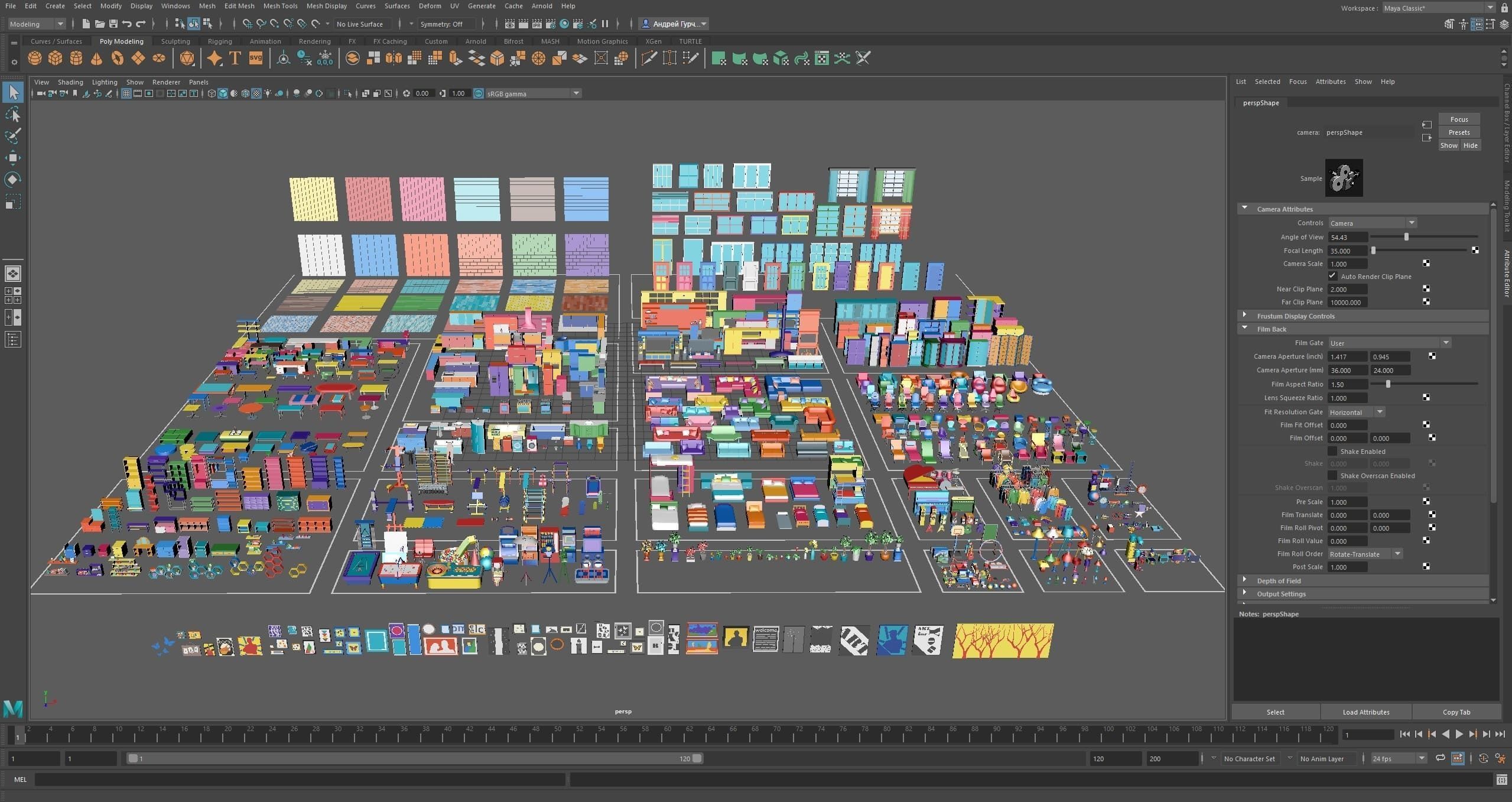Screen dimensions: 1512x802
Task: Adjust the Angle of View slider
Action: (x=1406, y=237)
